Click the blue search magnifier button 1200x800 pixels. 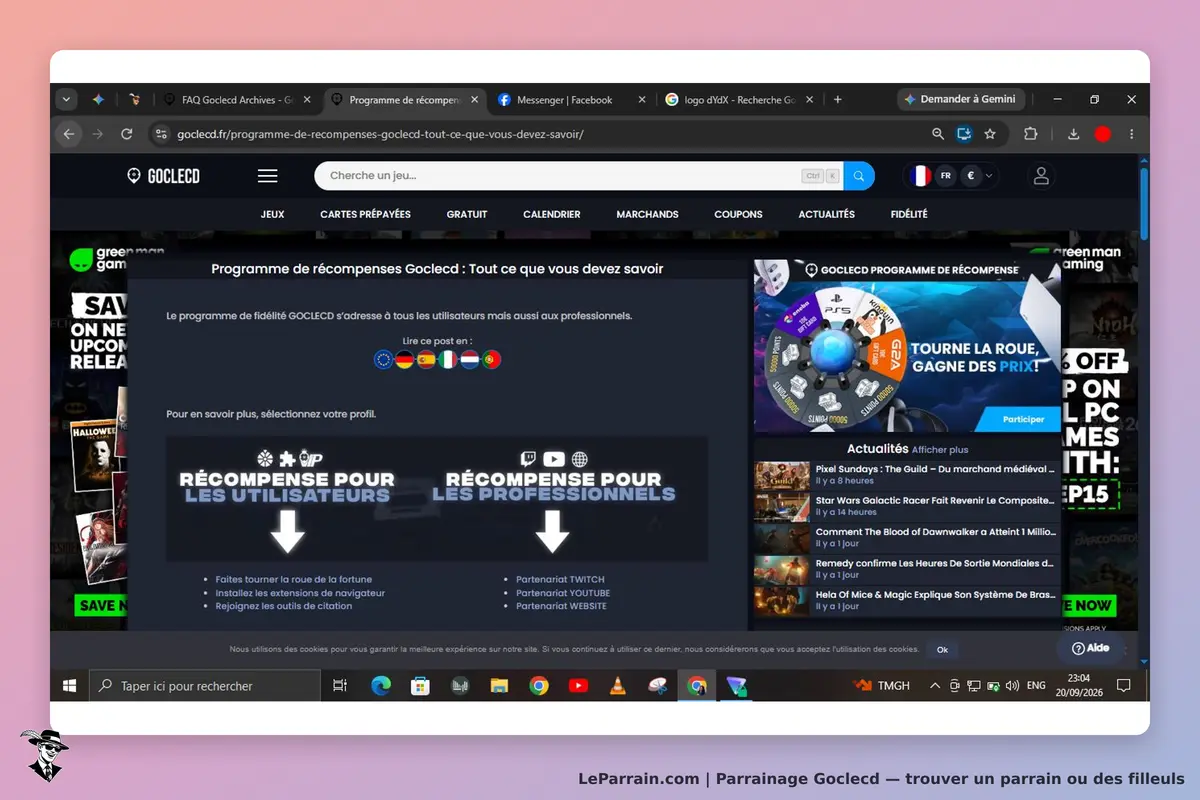(x=859, y=176)
